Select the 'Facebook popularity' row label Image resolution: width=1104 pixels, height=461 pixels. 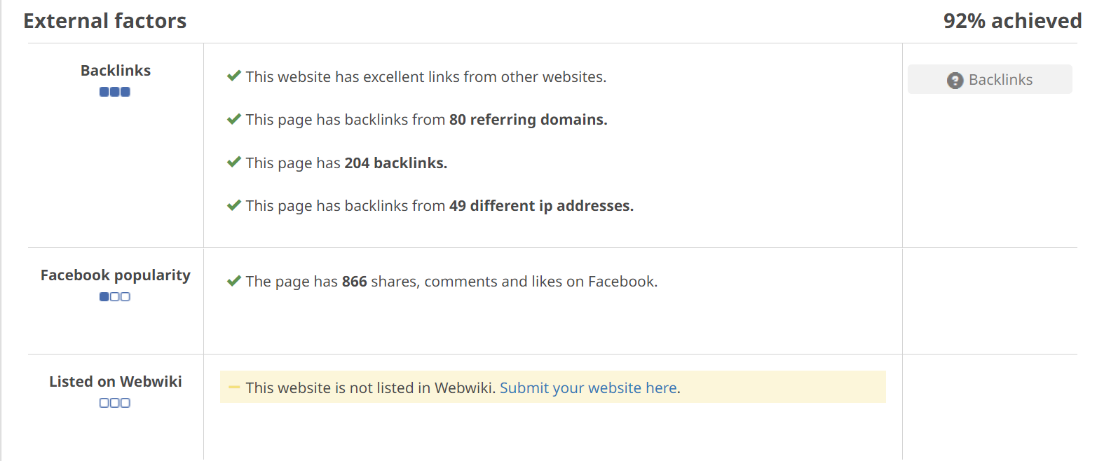click(x=115, y=275)
